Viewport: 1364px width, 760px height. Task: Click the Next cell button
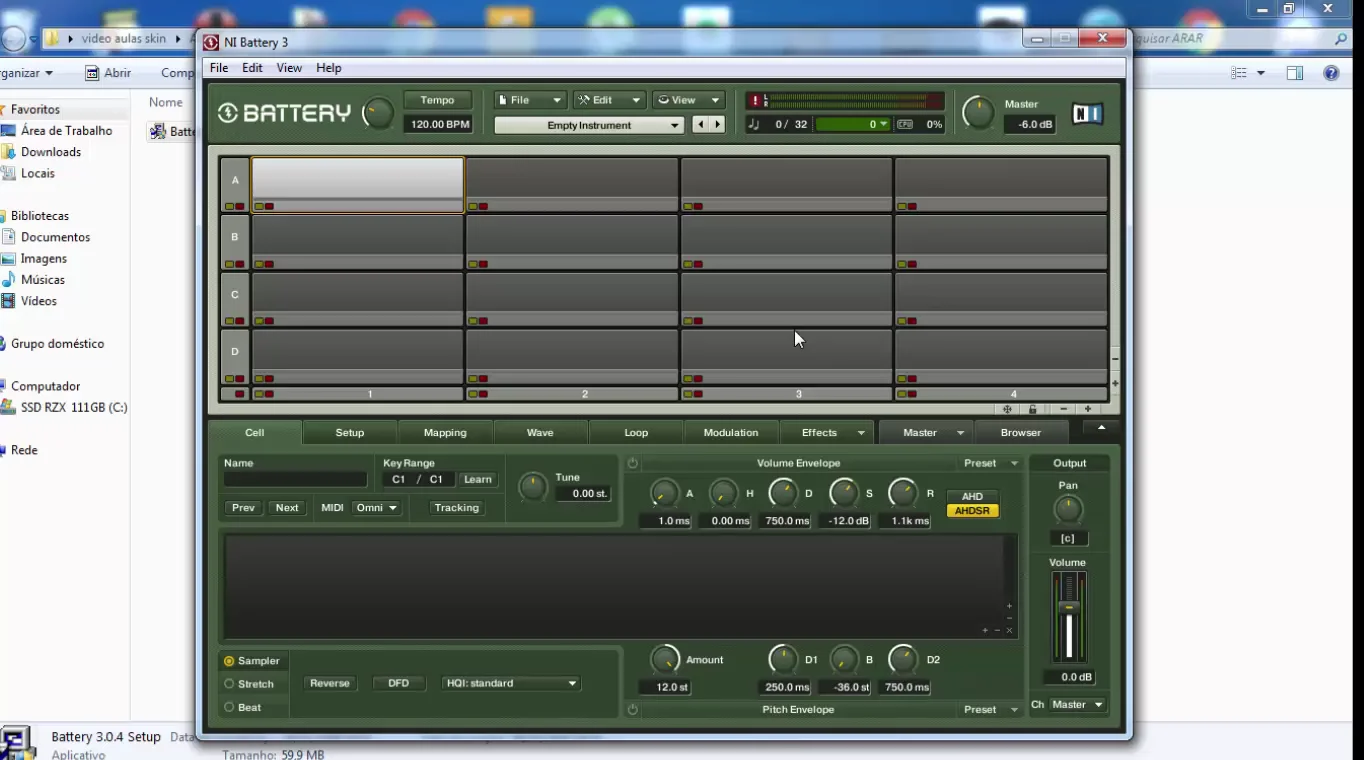pyautogui.click(x=287, y=508)
